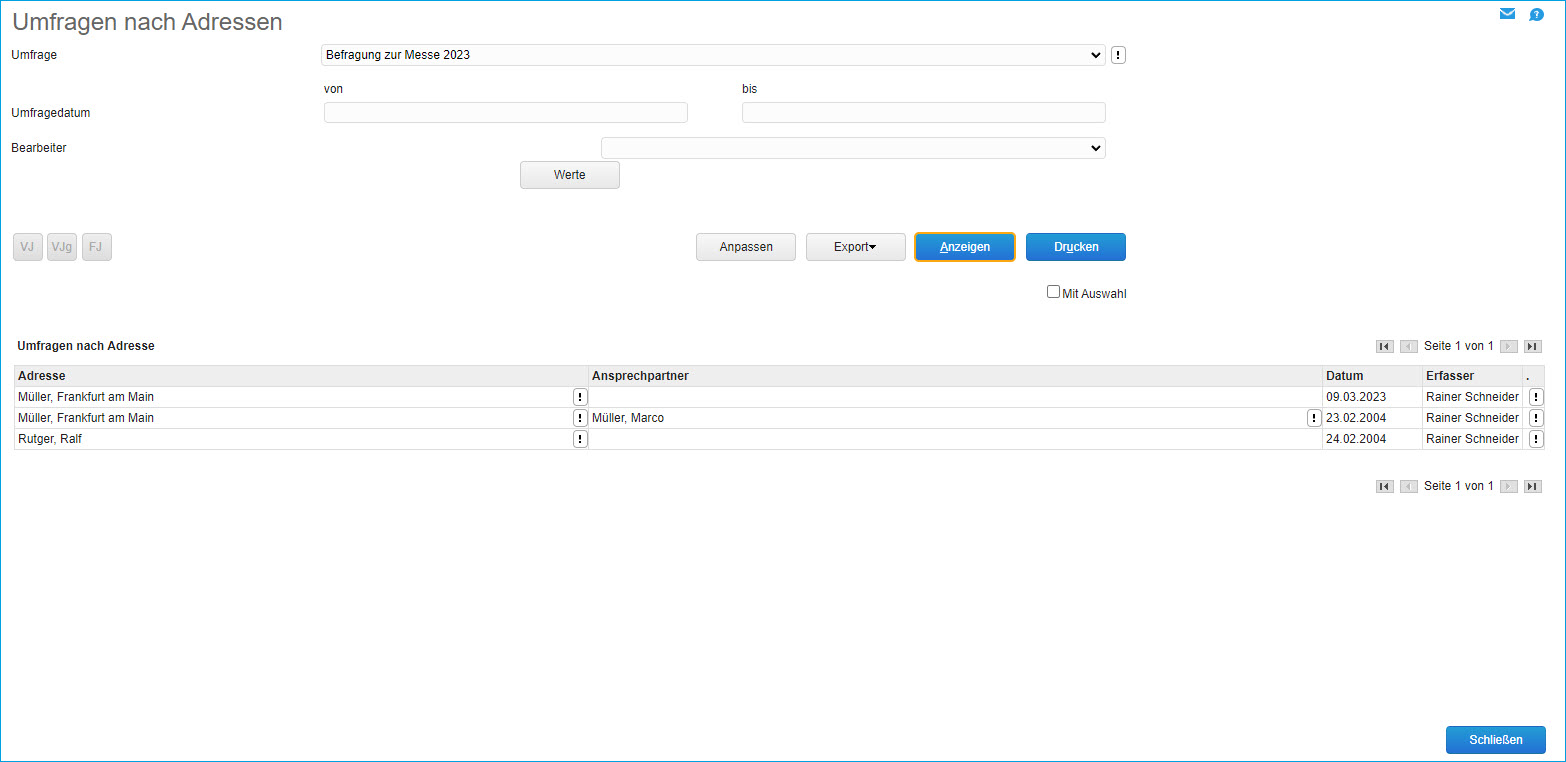Open address details icon for Rutger, Ralf
The image size is (1566, 762).
tap(580, 439)
